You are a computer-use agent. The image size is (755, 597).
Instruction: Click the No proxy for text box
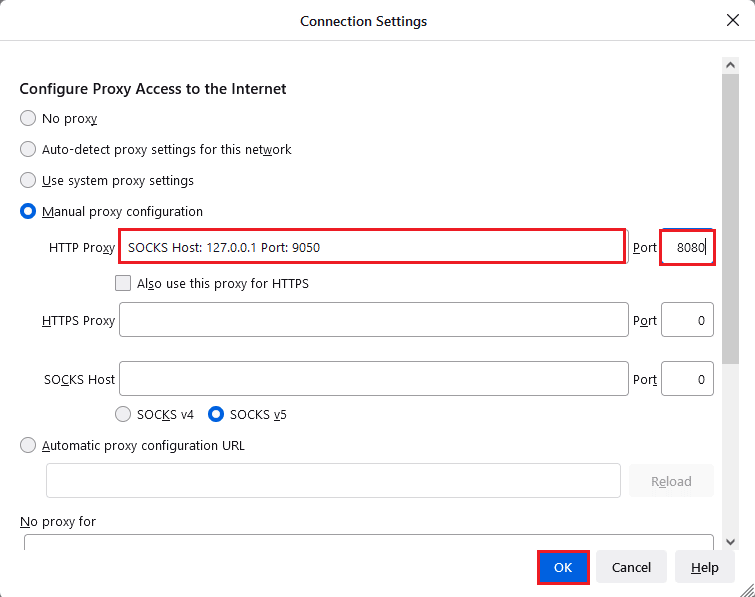tap(369, 542)
